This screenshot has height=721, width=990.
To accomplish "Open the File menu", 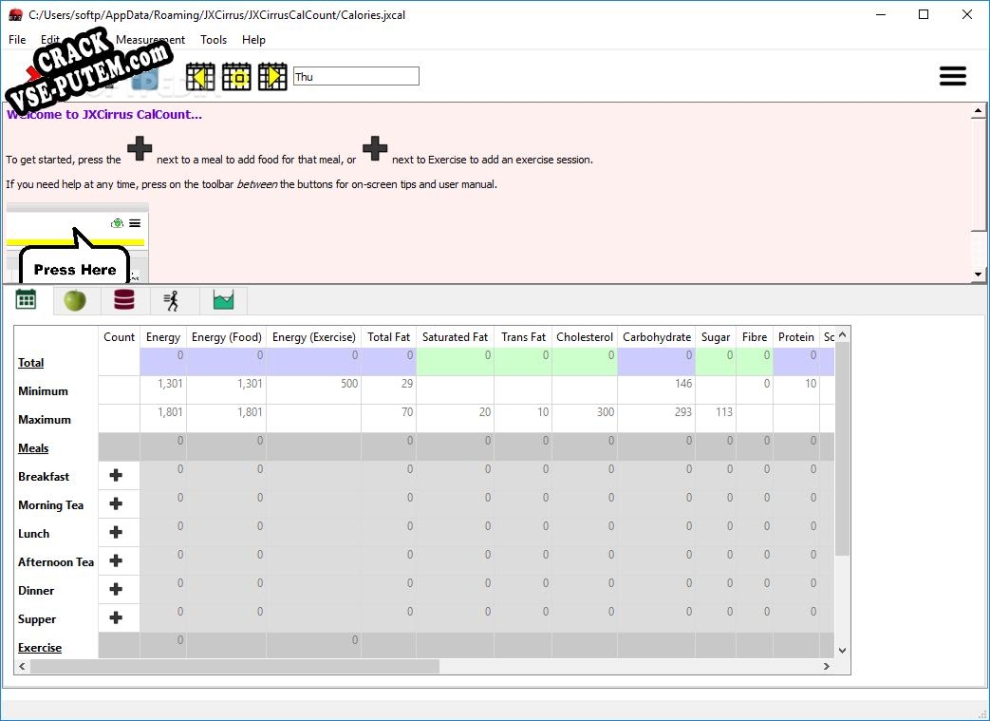I will (17, 40).
